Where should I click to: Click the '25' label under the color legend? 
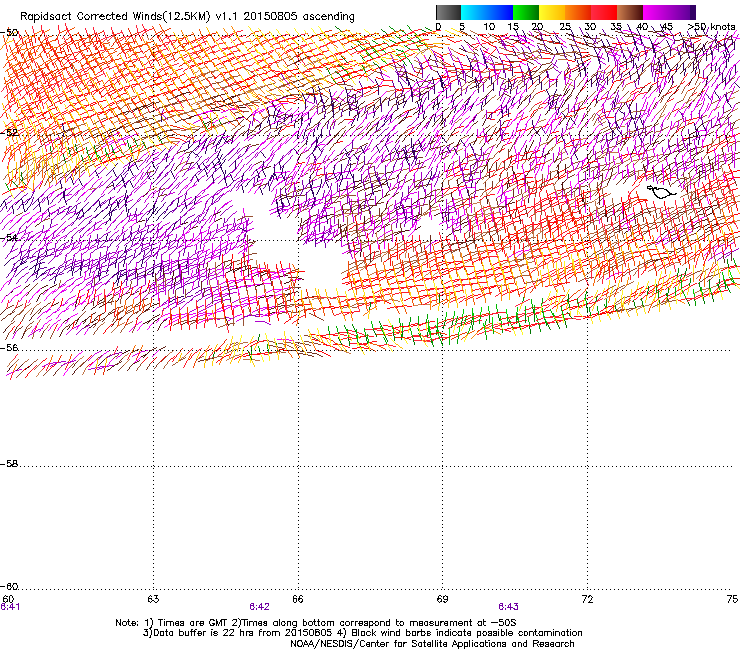point(565,27)
